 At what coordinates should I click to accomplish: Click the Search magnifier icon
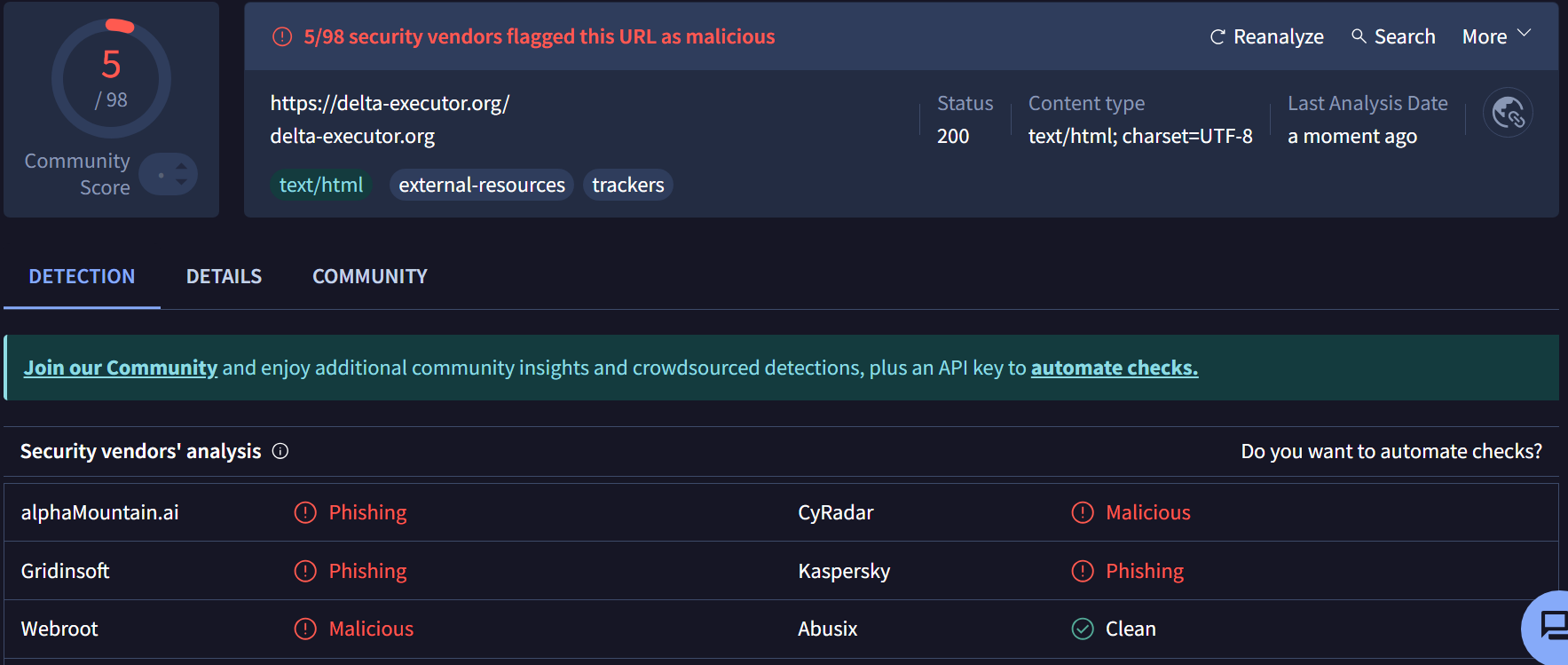pos(1359,36)
